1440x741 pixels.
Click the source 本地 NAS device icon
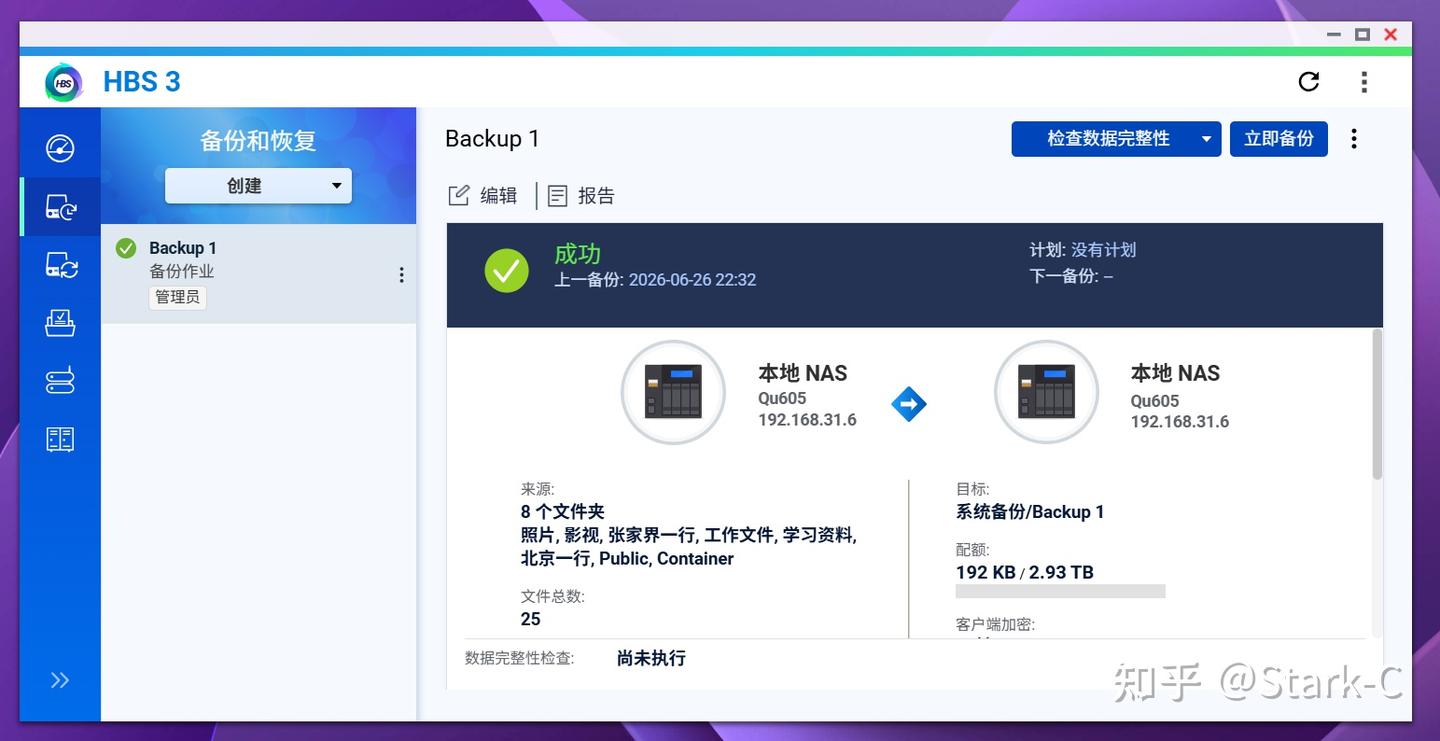tap(673, 392)
